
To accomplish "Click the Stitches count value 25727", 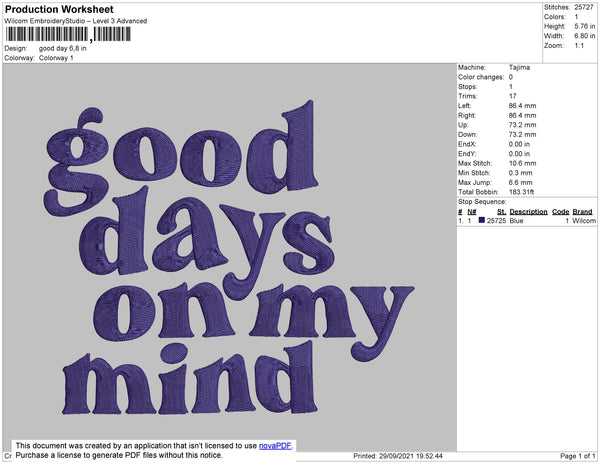I will 583,7.
